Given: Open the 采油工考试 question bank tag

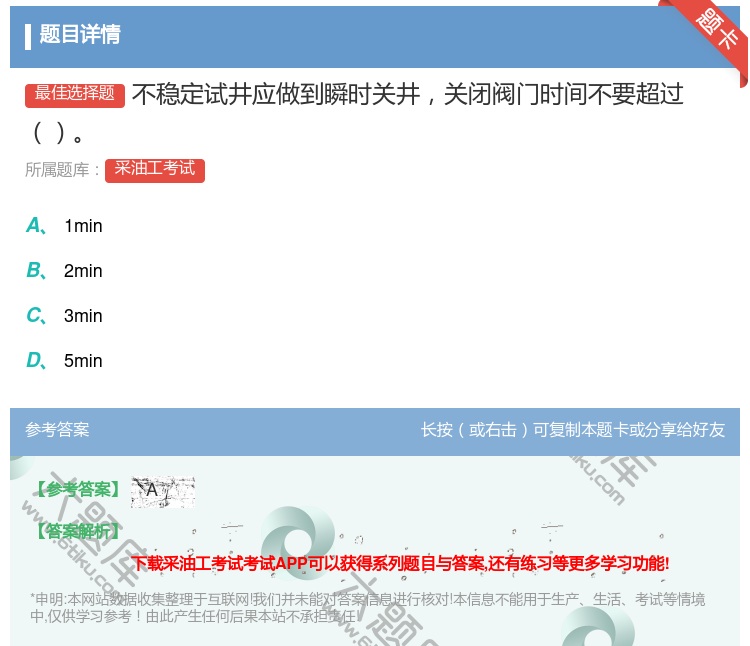Looking at the screenshot, I should [155, 170].
